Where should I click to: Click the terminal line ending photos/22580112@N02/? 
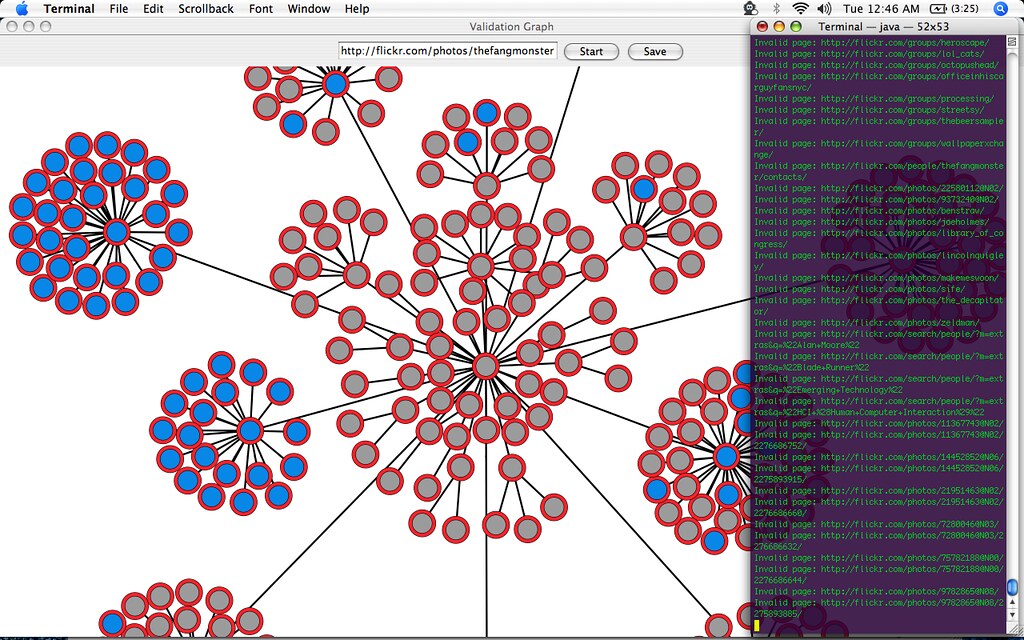[878, 188]
